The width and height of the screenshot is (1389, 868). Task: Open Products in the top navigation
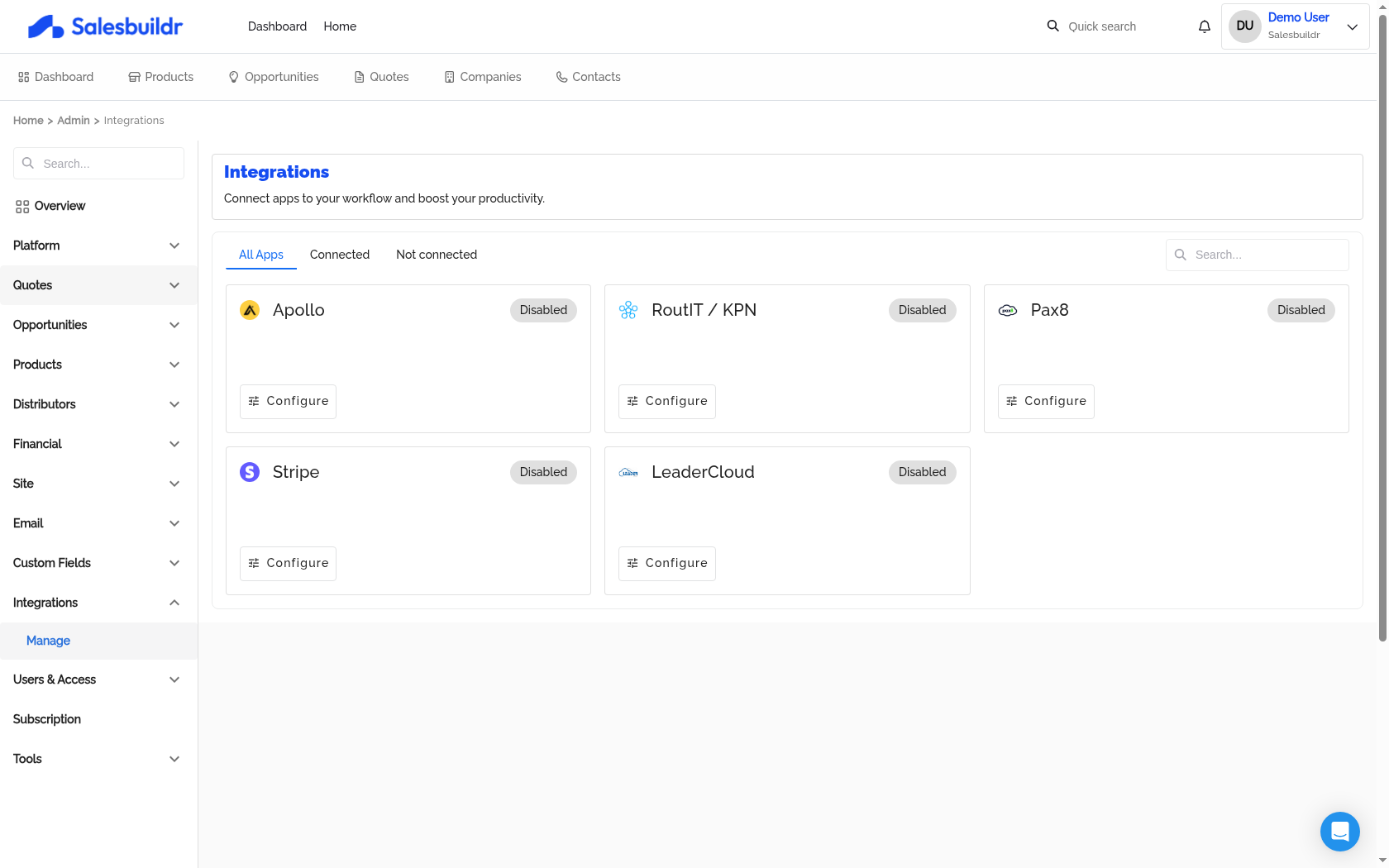160,77
